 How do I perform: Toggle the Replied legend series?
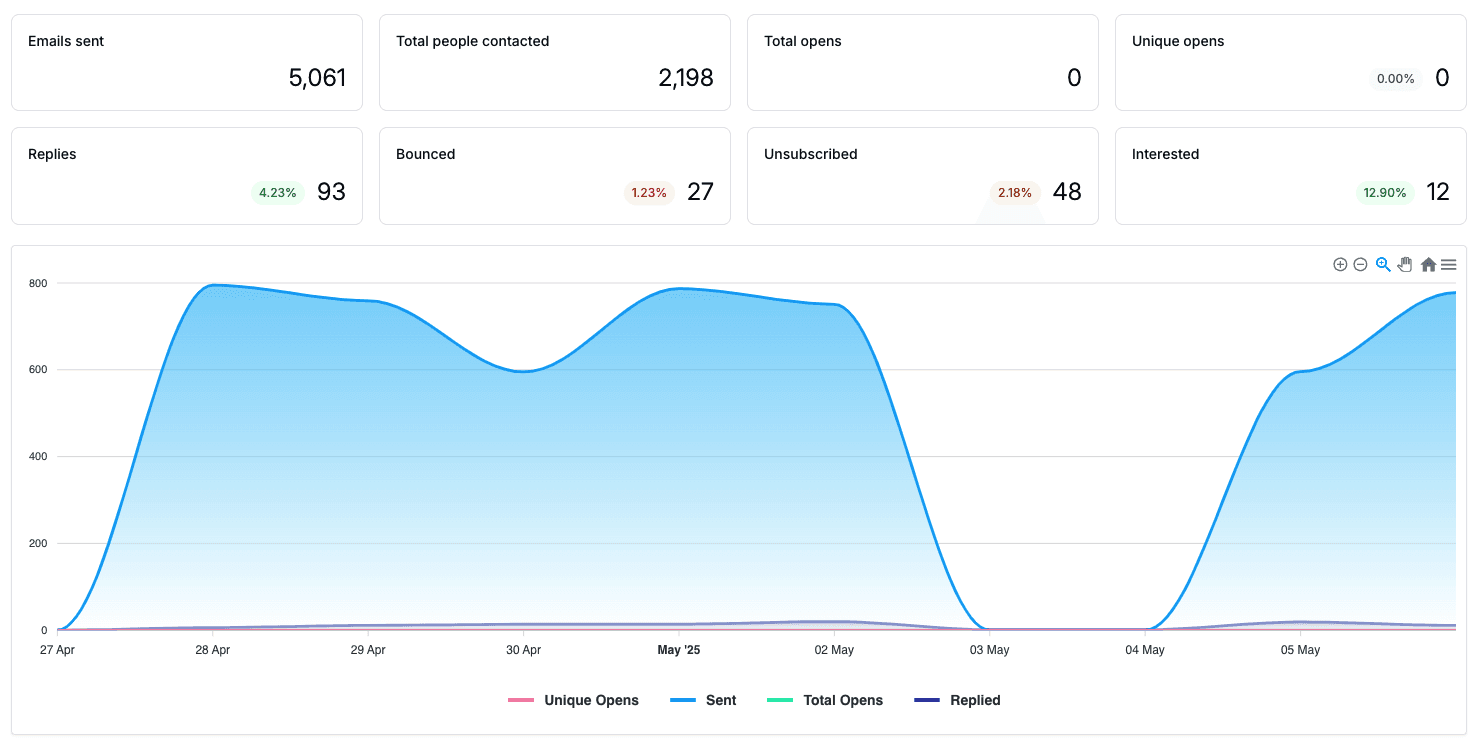pyautogui.click(x=957, y=700)
